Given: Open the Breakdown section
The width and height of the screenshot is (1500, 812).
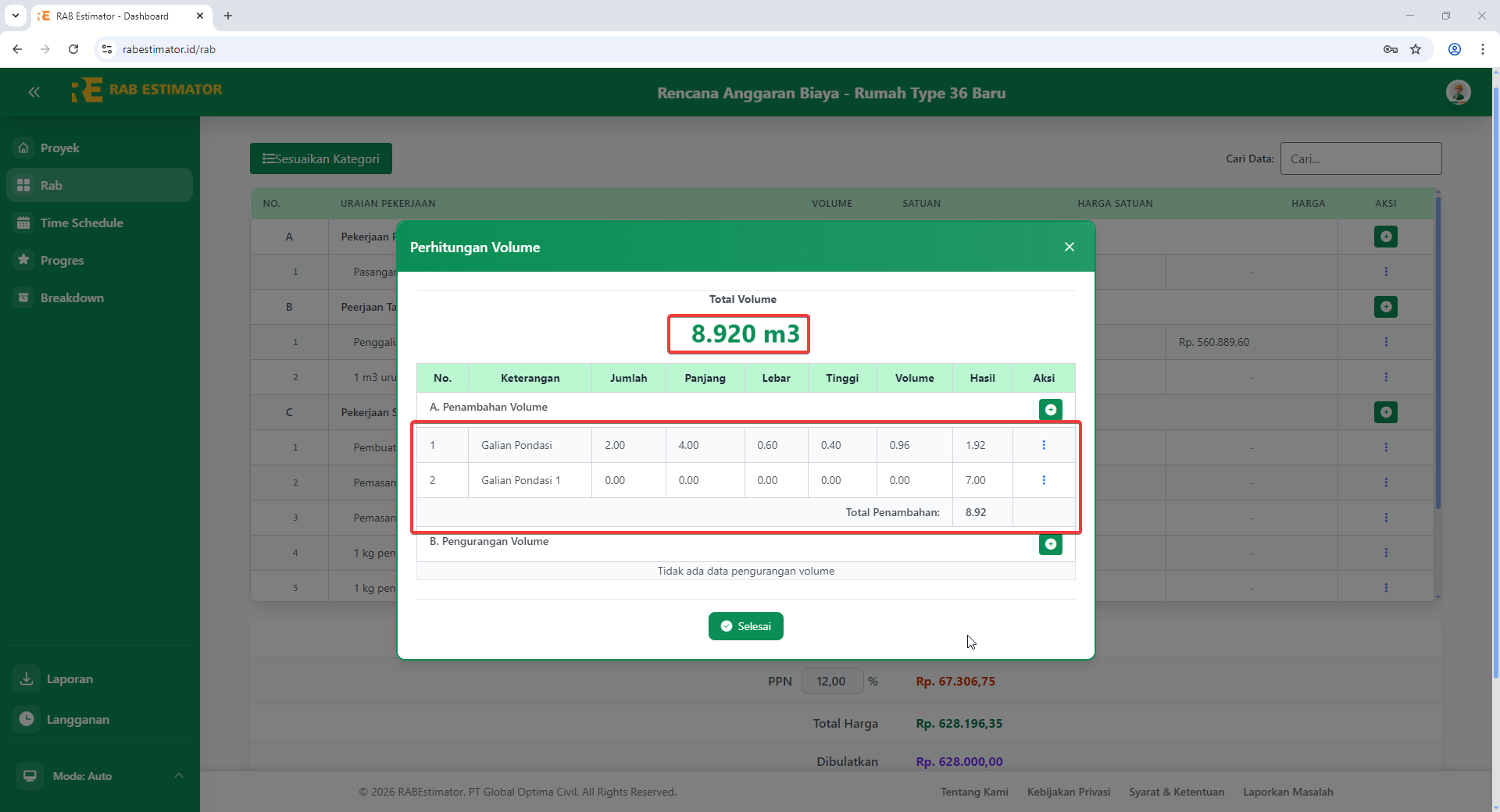Looking at the screenshot, I should [72, 298].
